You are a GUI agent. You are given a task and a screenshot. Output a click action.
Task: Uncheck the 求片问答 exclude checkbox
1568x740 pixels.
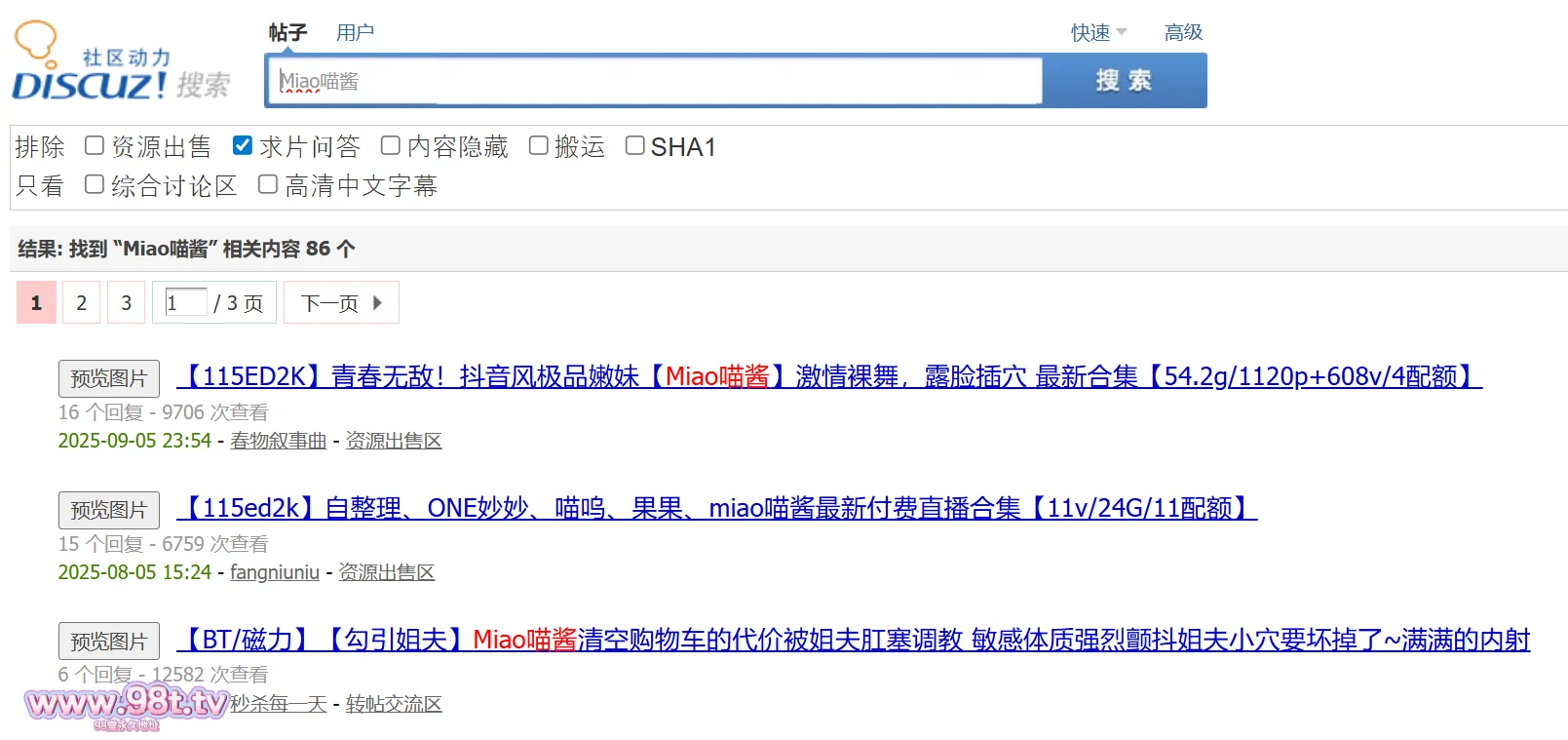pos(243,146)
